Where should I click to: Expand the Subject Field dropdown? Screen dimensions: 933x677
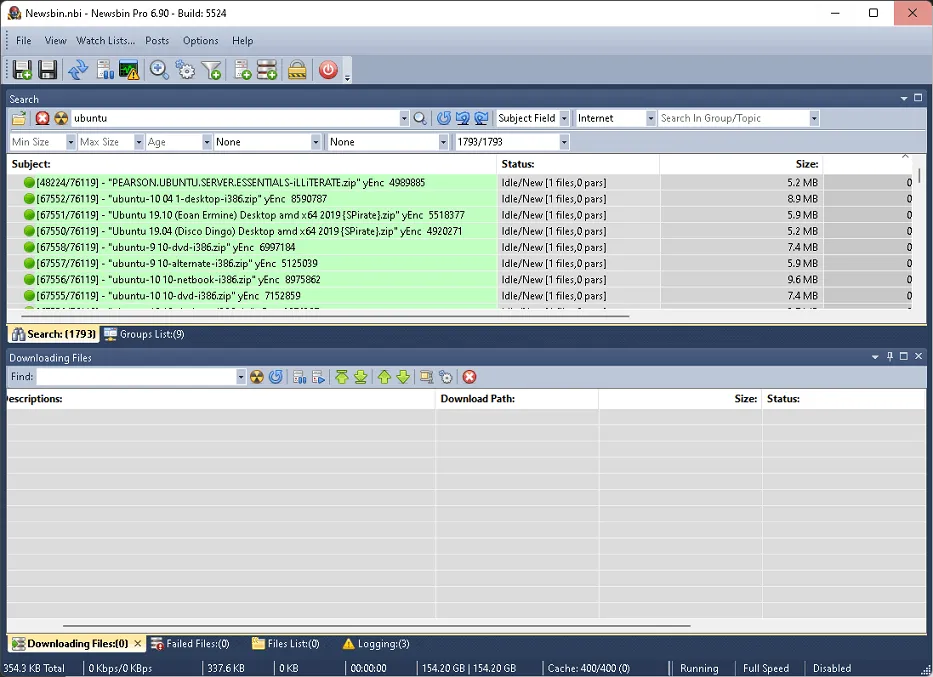[x=564, y=118]
